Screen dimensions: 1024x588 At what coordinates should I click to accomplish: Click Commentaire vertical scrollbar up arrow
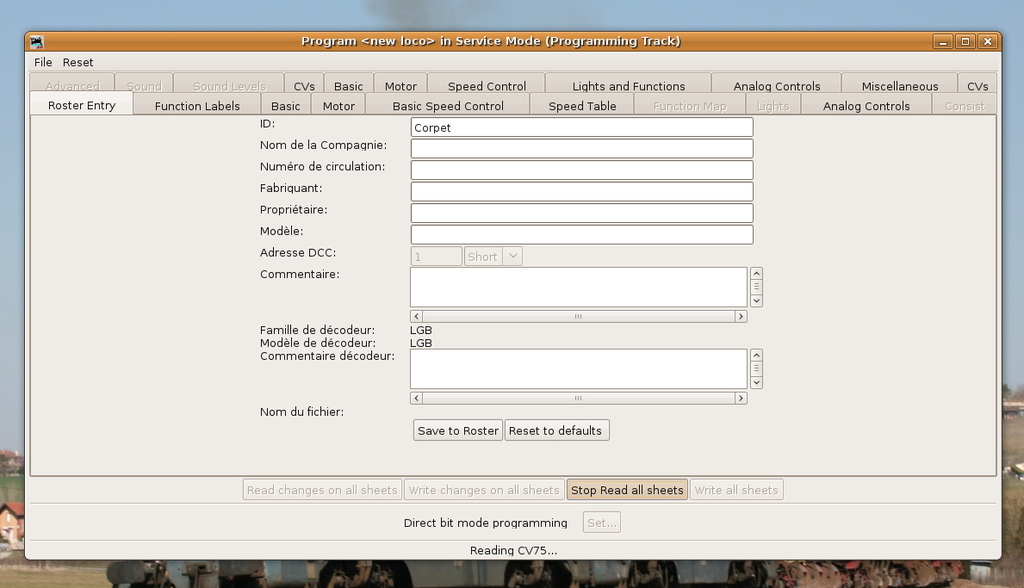pos(756,273)
